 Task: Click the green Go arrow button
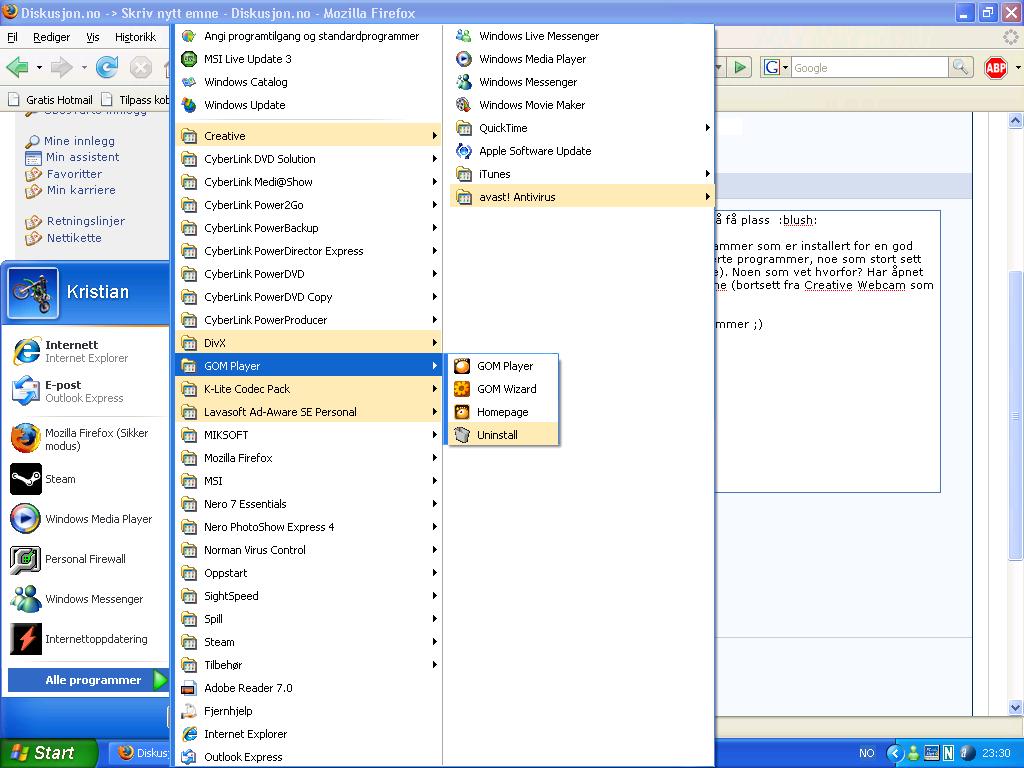coord(740,67)
